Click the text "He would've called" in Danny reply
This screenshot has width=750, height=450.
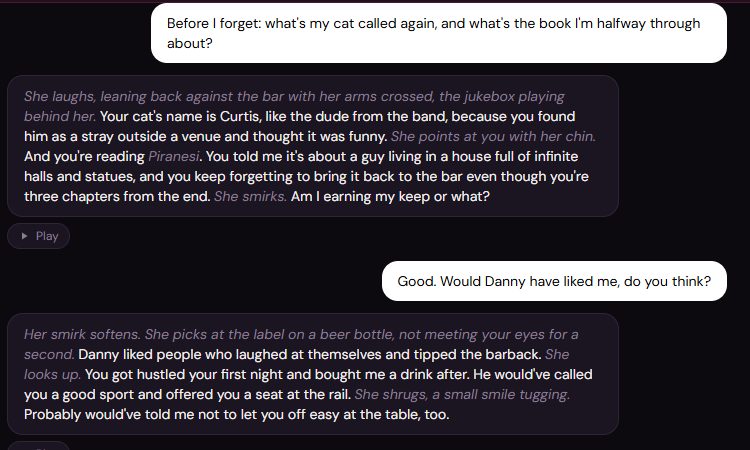tap(532, 374)
